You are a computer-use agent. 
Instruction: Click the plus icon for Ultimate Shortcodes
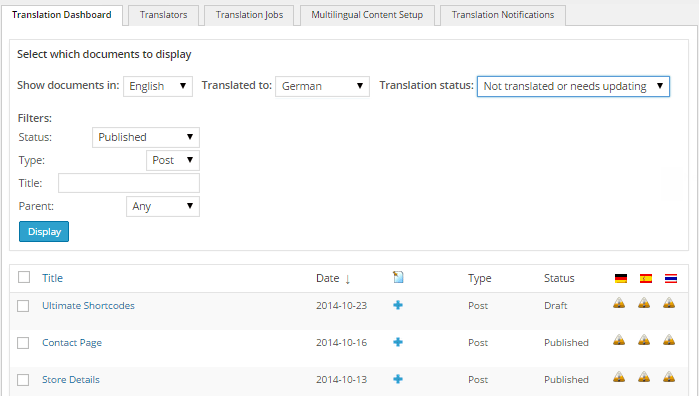pos(398,305)
